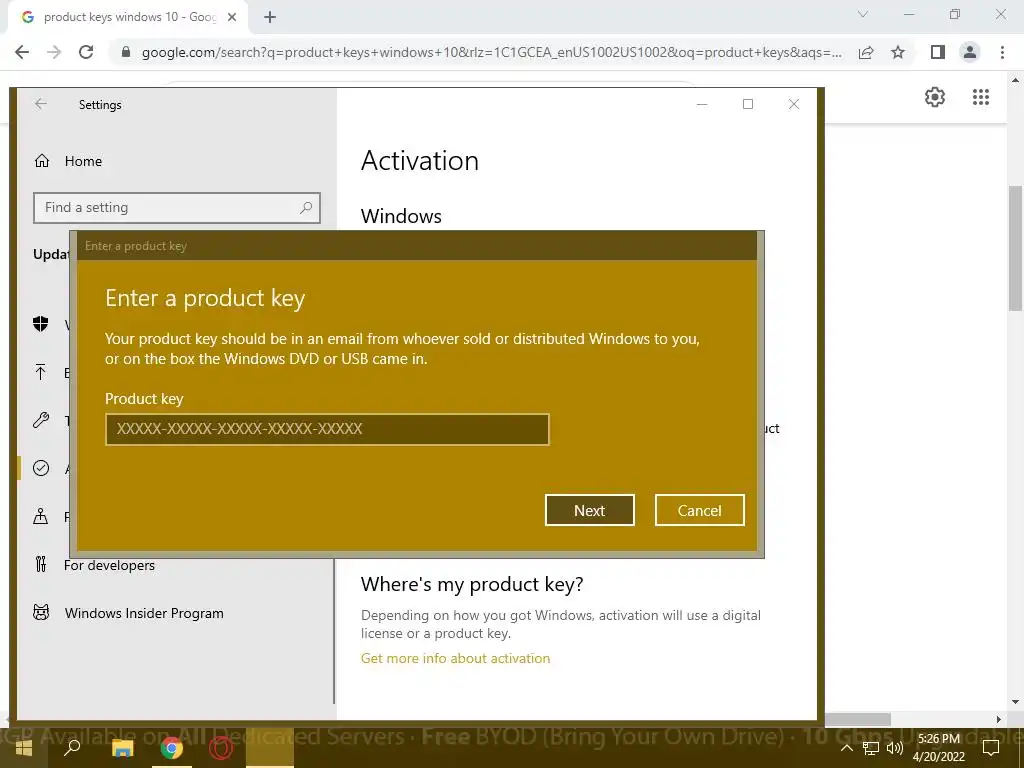Go to Settings Home
Viewport: 1024px width, 768px height.
click(83, 161)
